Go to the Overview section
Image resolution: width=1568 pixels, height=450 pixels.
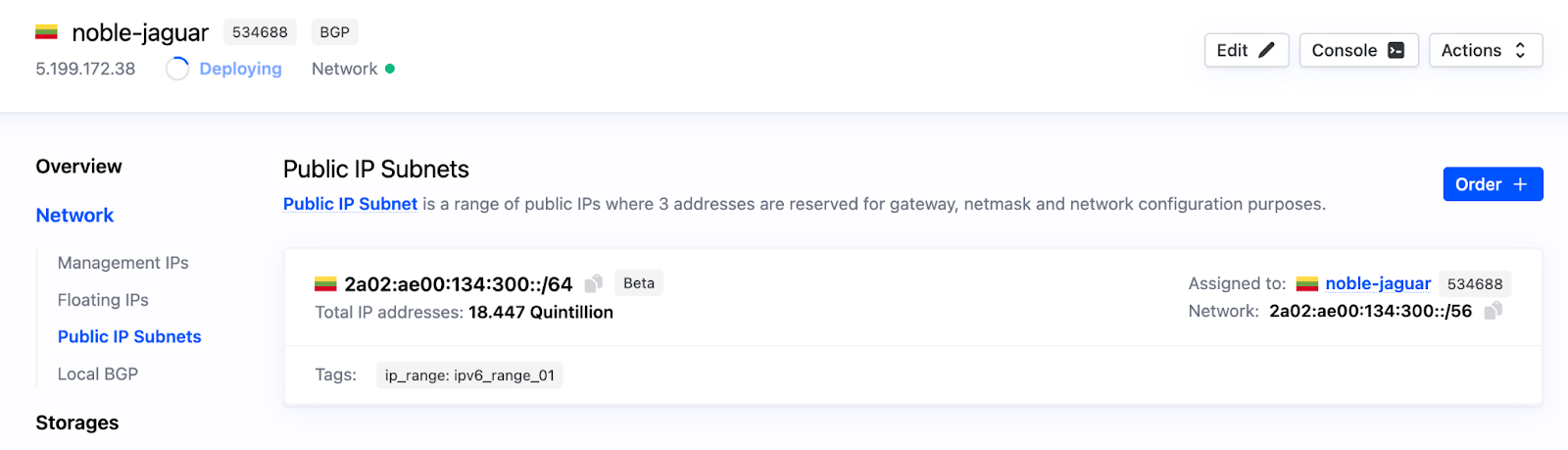coord(79,167)
